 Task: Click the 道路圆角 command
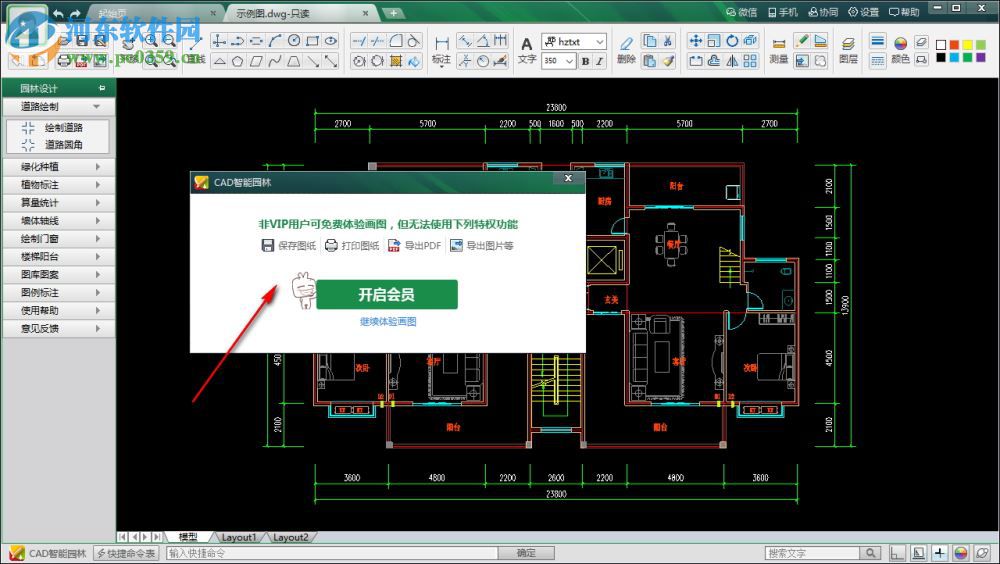57,145
